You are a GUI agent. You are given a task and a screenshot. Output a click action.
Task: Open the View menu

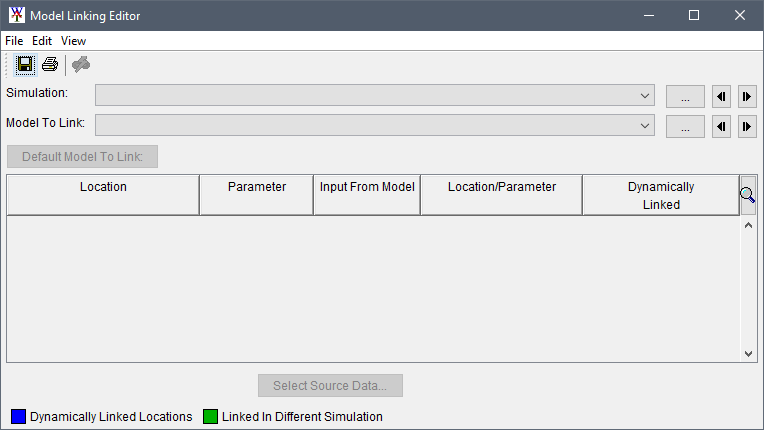coord(74,41)
